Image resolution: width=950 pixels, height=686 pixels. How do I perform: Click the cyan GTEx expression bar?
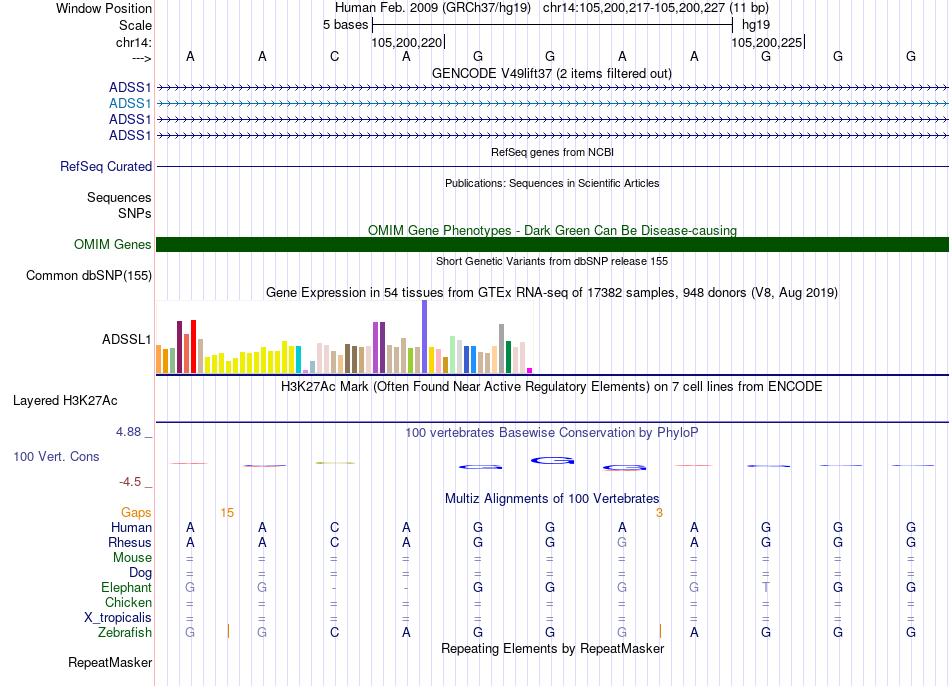pos(298,359)
